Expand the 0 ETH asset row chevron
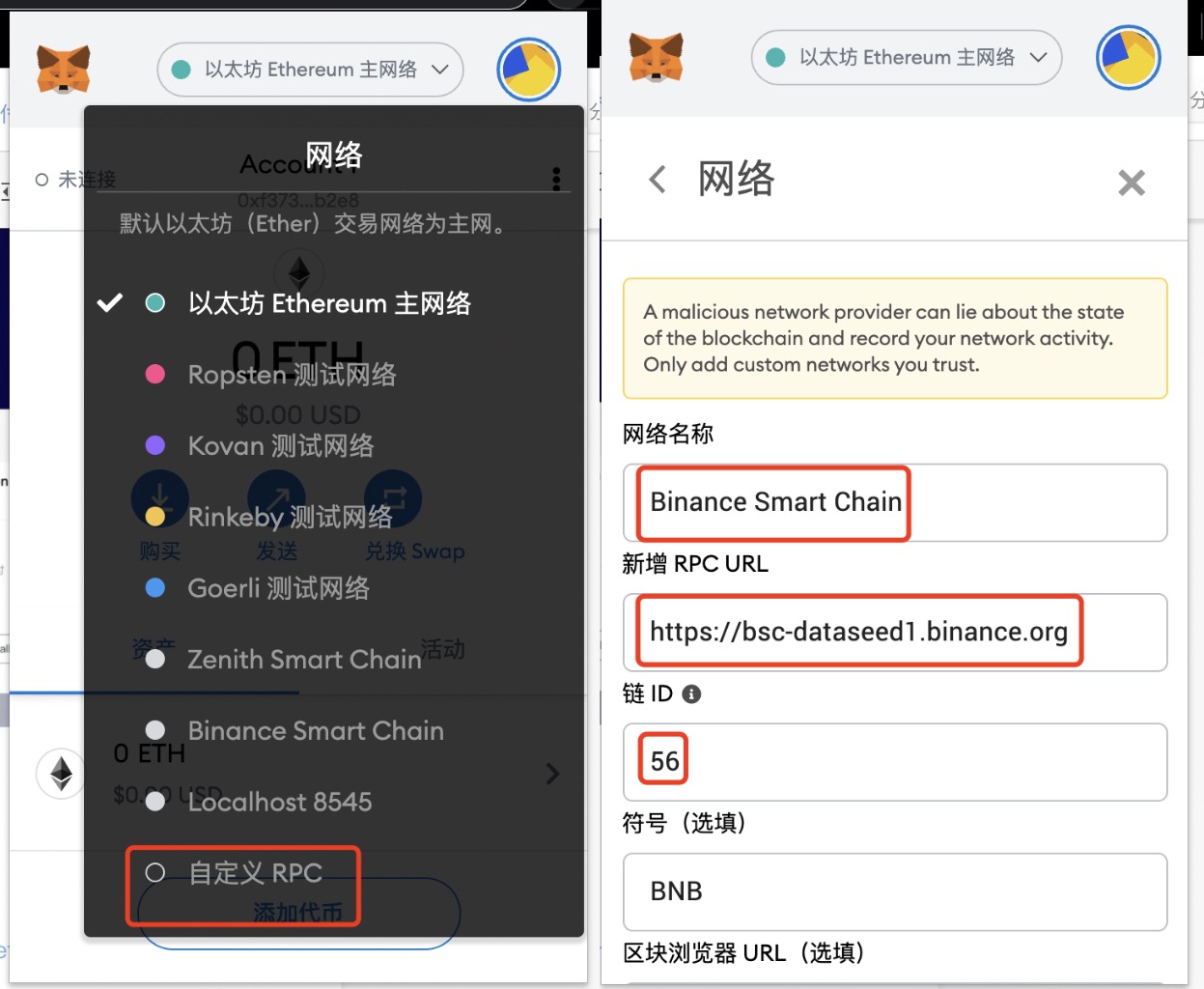This screenshot has height=989, width=1204. point(552,774)
